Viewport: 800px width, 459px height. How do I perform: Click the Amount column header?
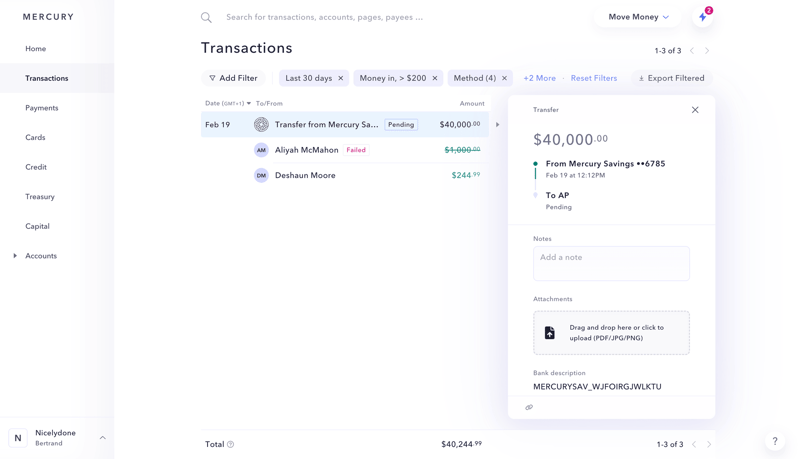(x=472, y=103)
